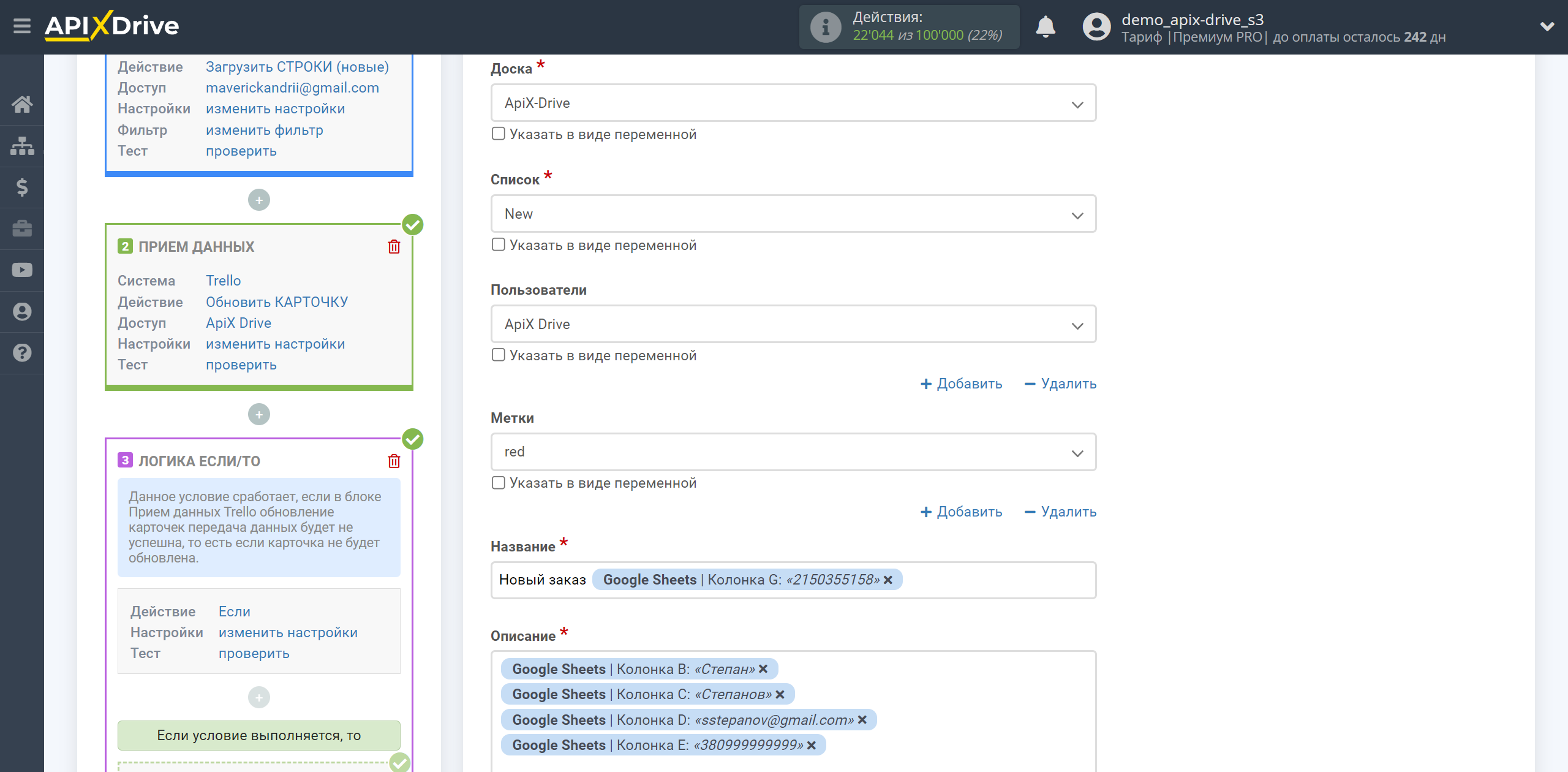Toggle variable checkbox under Список
This screenshot has height=772, width=1568.
[x=499, y=244]
